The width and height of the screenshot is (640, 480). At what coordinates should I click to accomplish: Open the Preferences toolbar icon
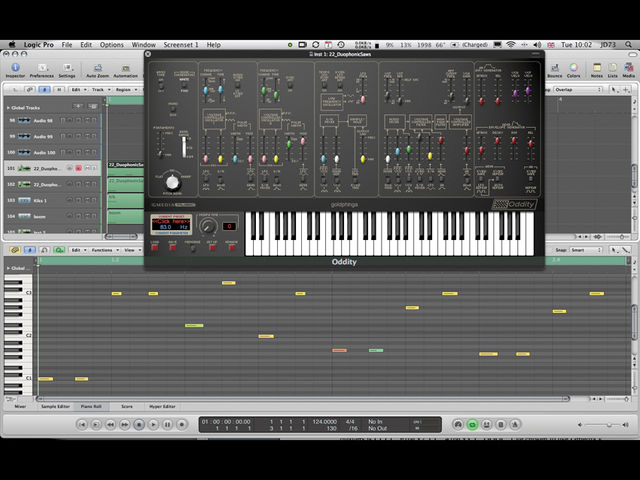point(42,70)
